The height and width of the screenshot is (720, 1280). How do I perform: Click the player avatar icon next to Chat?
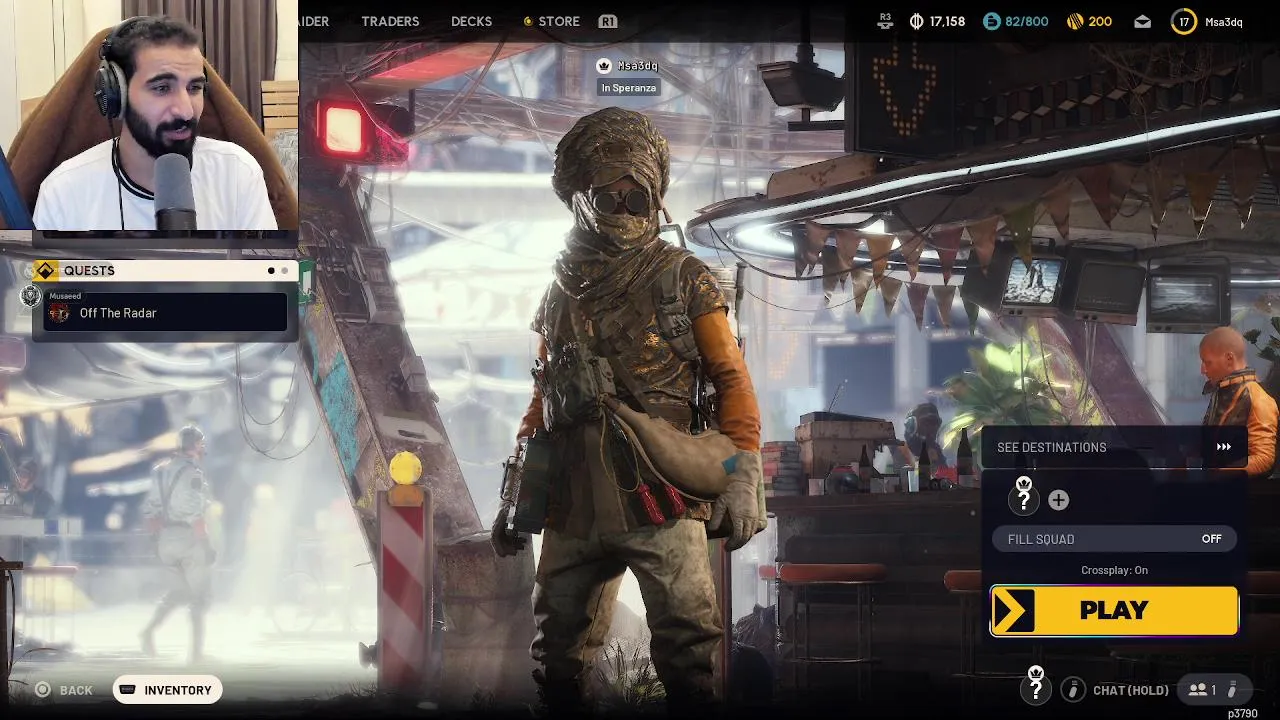pyautogui.click(x=1036, y=686)
